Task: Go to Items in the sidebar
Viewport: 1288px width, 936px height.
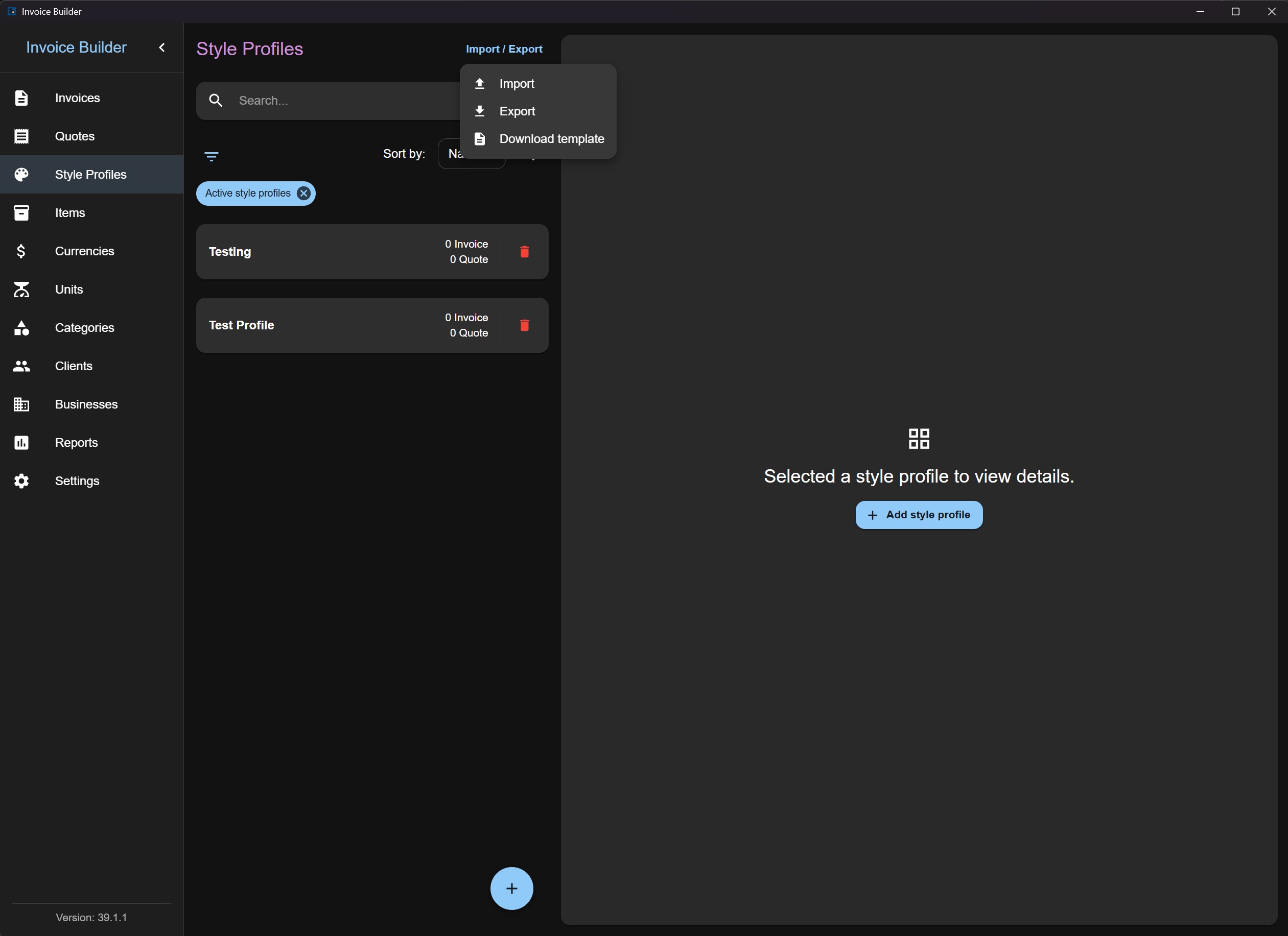Action: [x=91, y=213]
